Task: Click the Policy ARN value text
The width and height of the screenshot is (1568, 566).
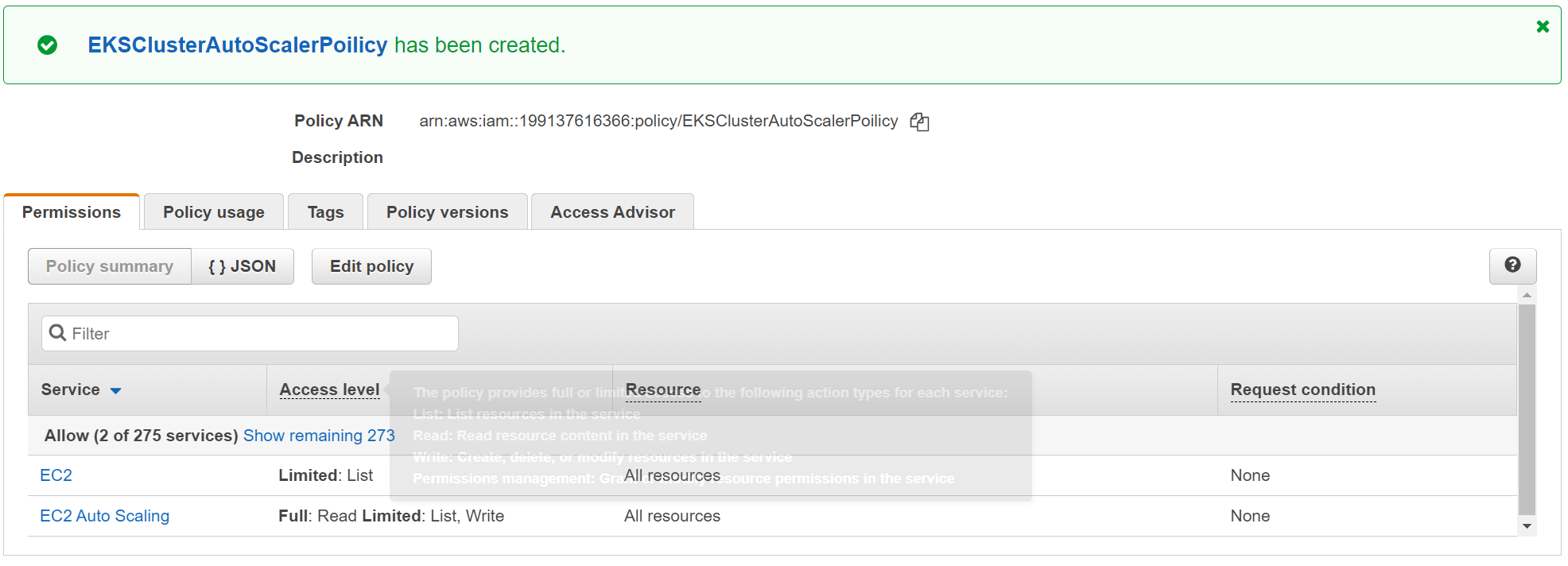Action: pos(658,121)
